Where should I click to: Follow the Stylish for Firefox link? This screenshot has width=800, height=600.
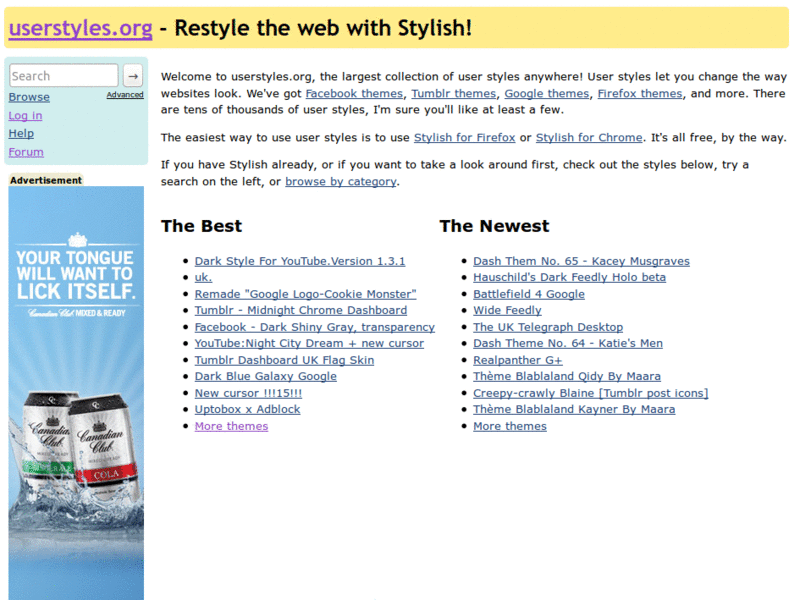(465, 138)
